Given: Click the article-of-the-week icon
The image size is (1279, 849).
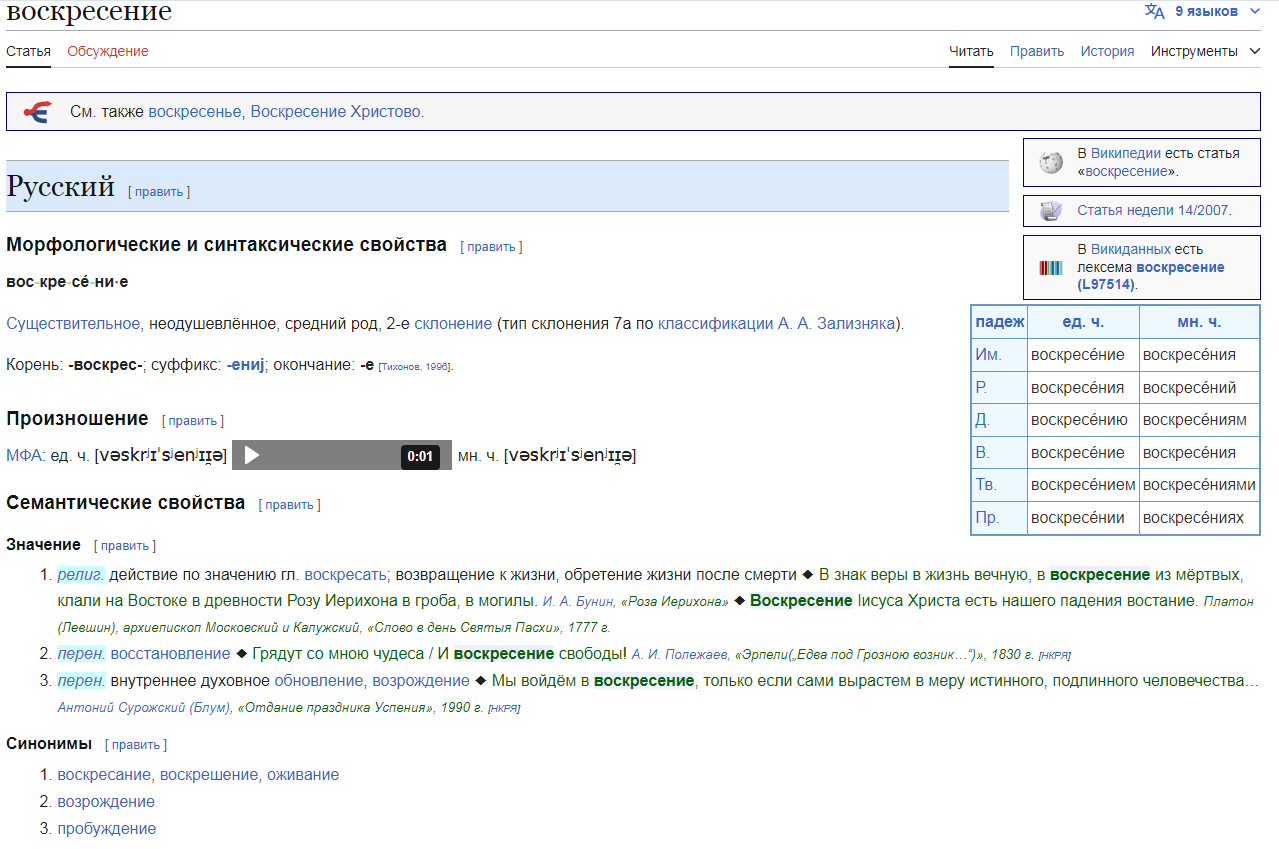Looking at the screenshot, I should tap(1051, 211).
